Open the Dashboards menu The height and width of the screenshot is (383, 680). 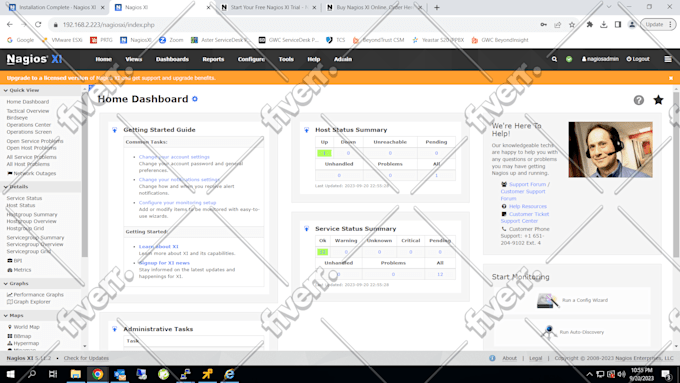pyautogui.click(x=172, y=59)
